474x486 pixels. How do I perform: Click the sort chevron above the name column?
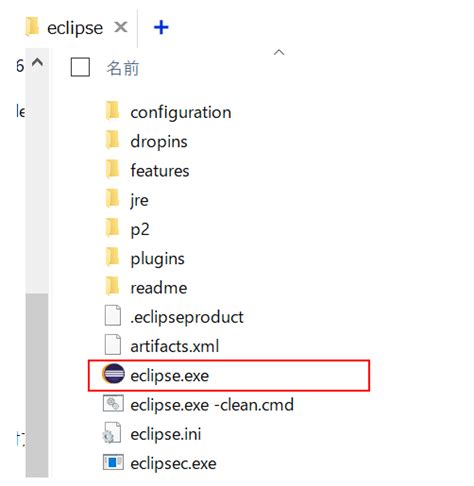point(279,52)
